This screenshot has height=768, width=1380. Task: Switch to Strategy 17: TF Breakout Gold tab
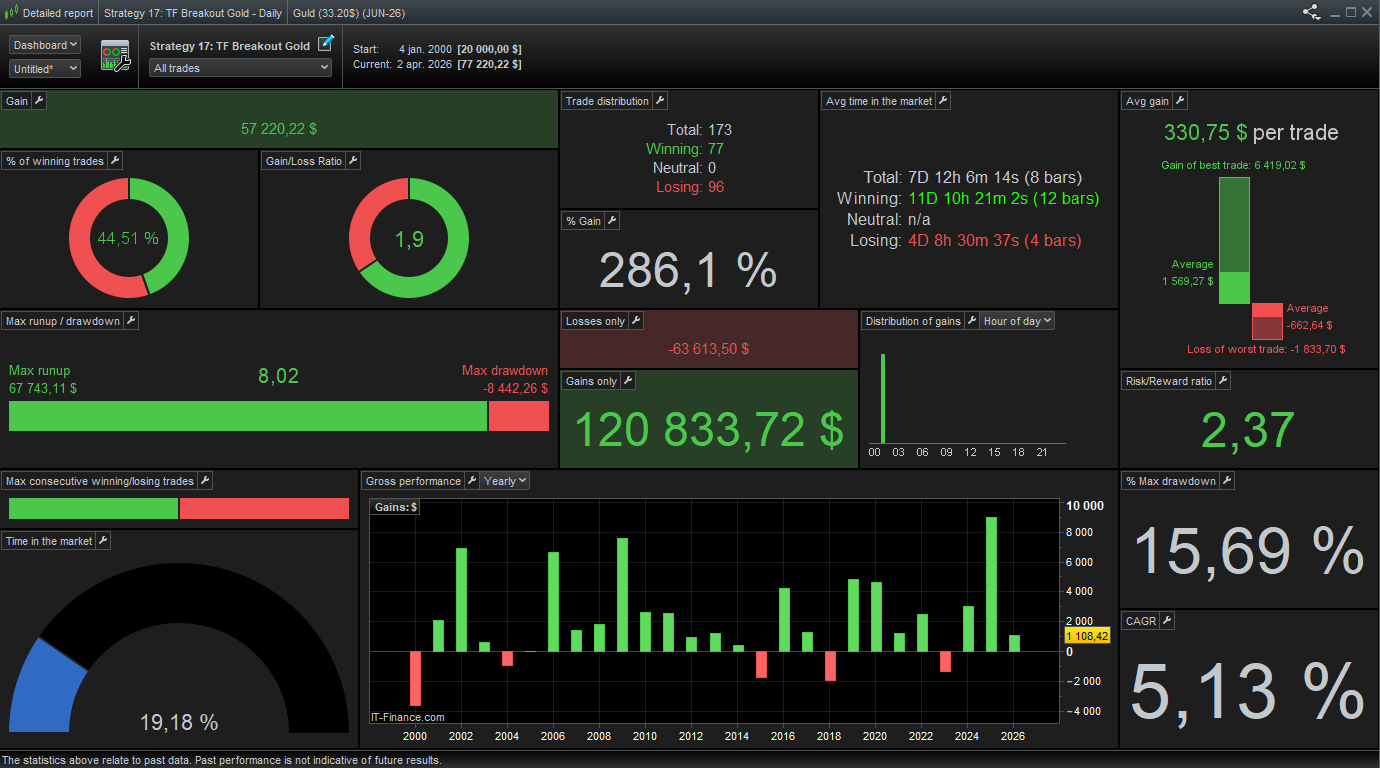click(192, 13)
